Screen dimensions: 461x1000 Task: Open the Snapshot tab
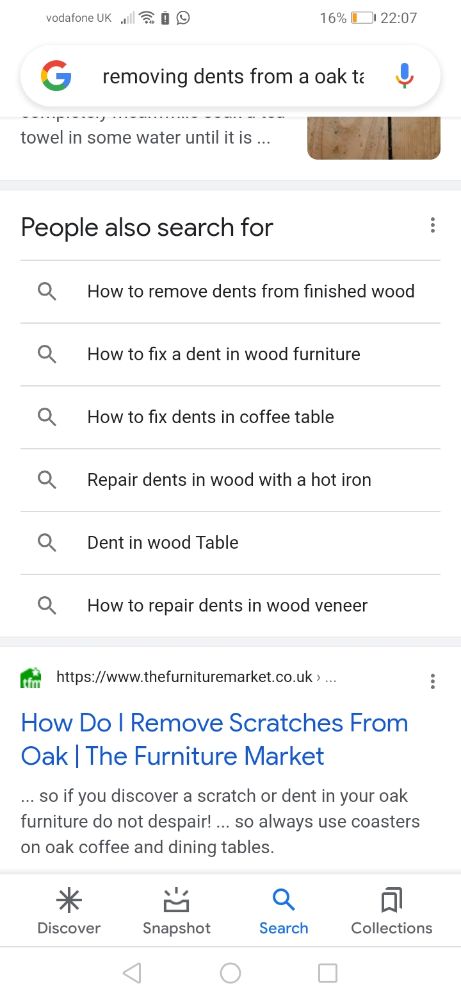click(177, 912)
